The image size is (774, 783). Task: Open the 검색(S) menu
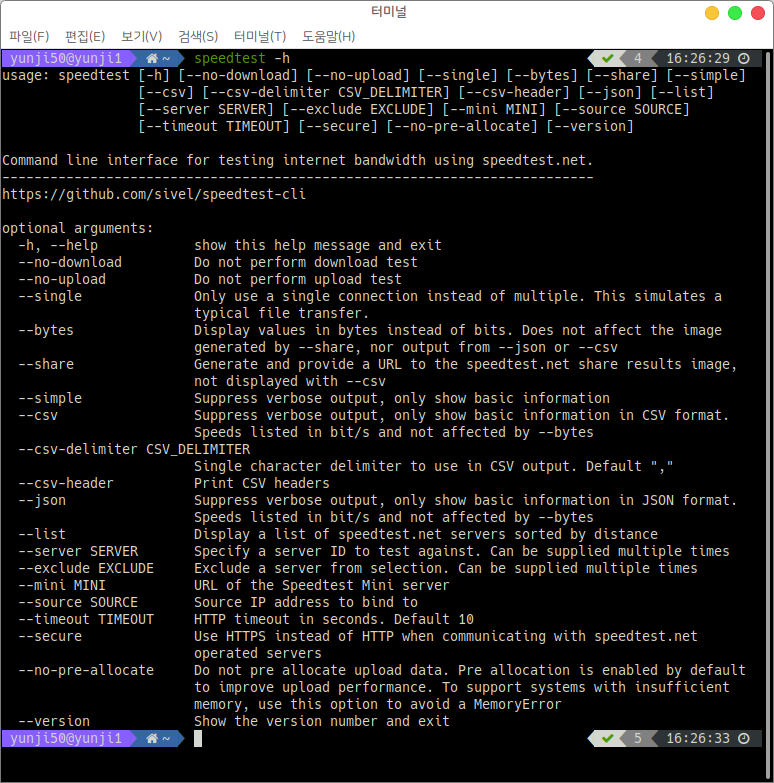pos(198,37)
